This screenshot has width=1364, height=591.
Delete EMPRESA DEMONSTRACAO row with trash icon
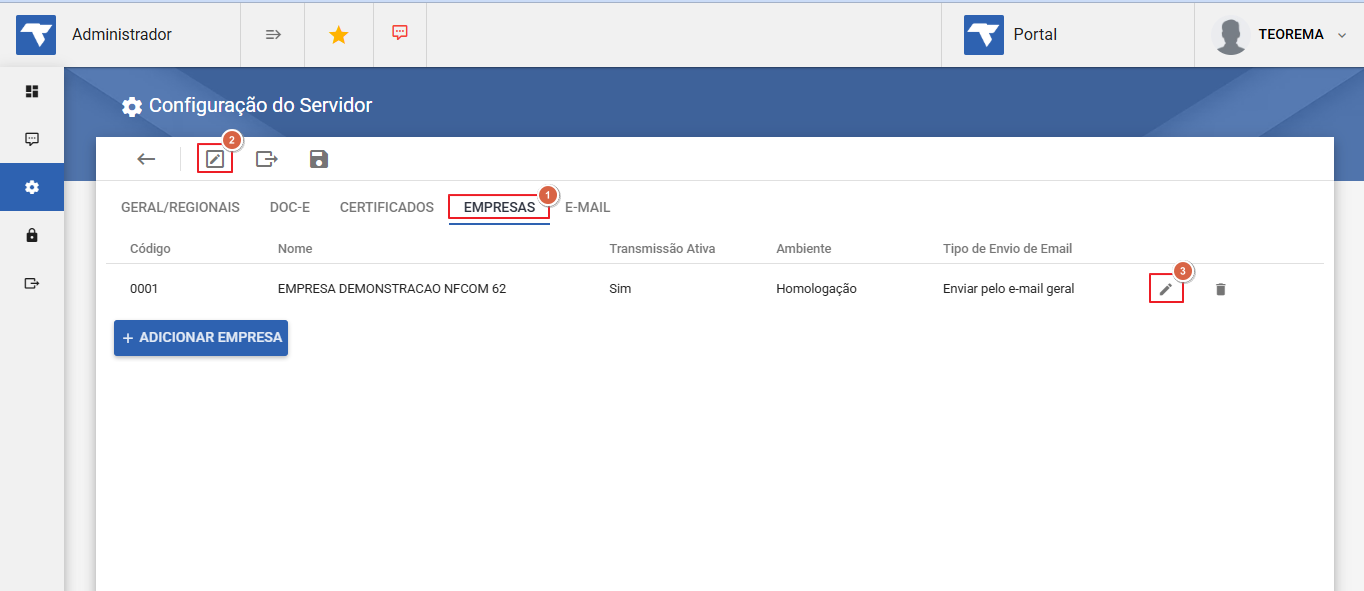coord(1220,289)
